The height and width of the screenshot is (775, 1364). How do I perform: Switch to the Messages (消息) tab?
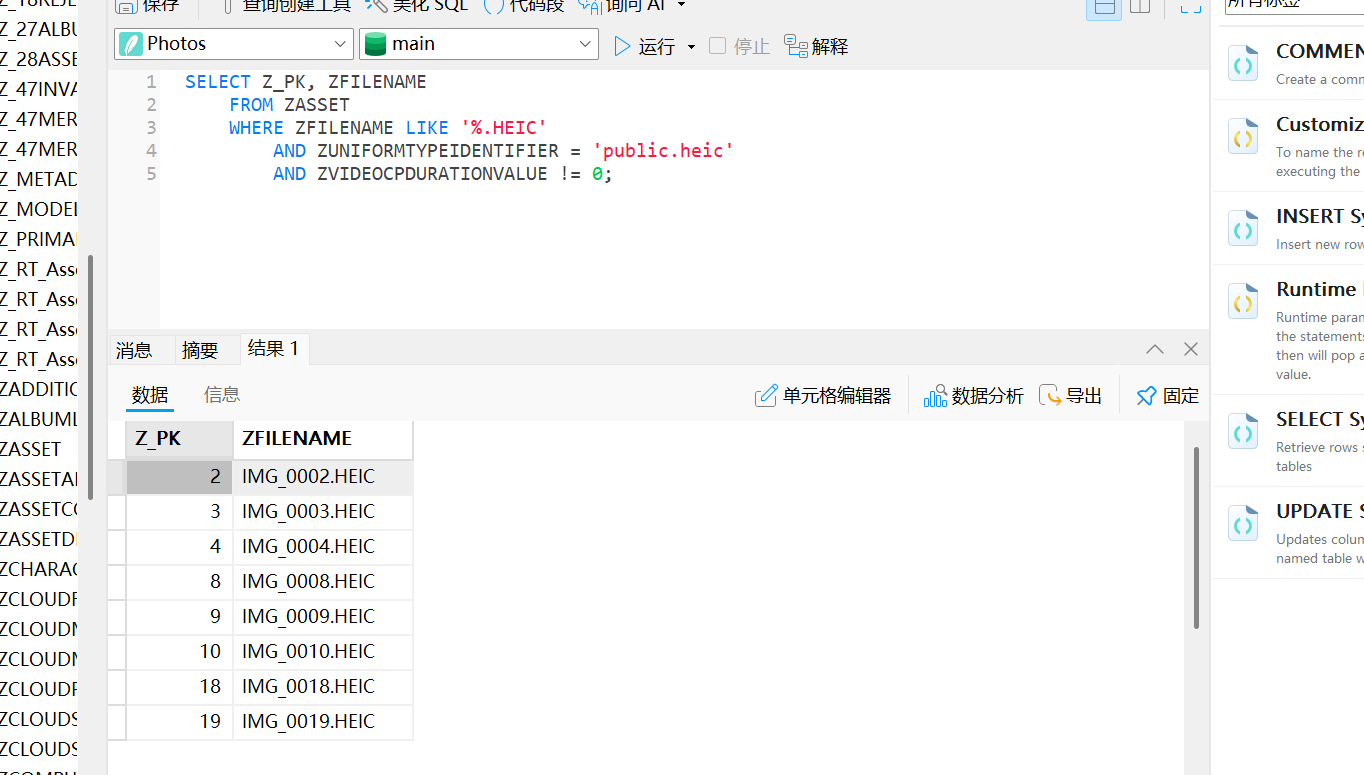[134, 350]
